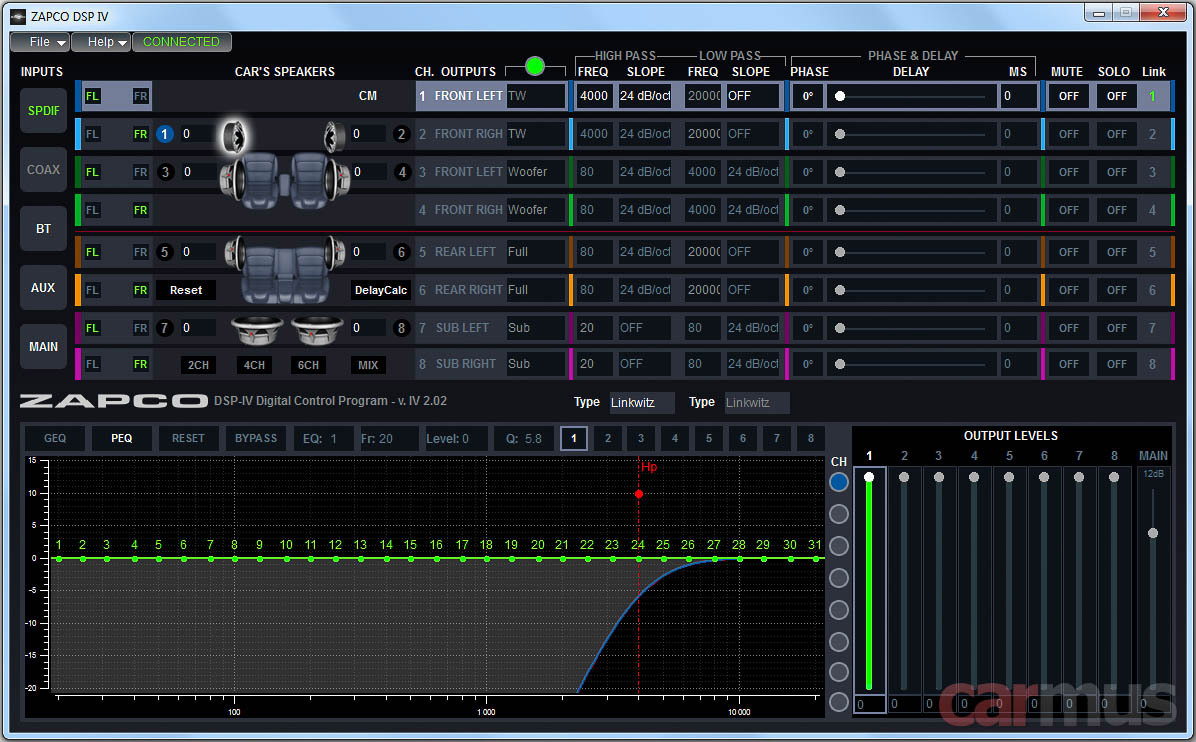Open high pass slope dropdown for Front Left
The width and height of the screenshot is (1196, 742).
[x=645, y=96]
